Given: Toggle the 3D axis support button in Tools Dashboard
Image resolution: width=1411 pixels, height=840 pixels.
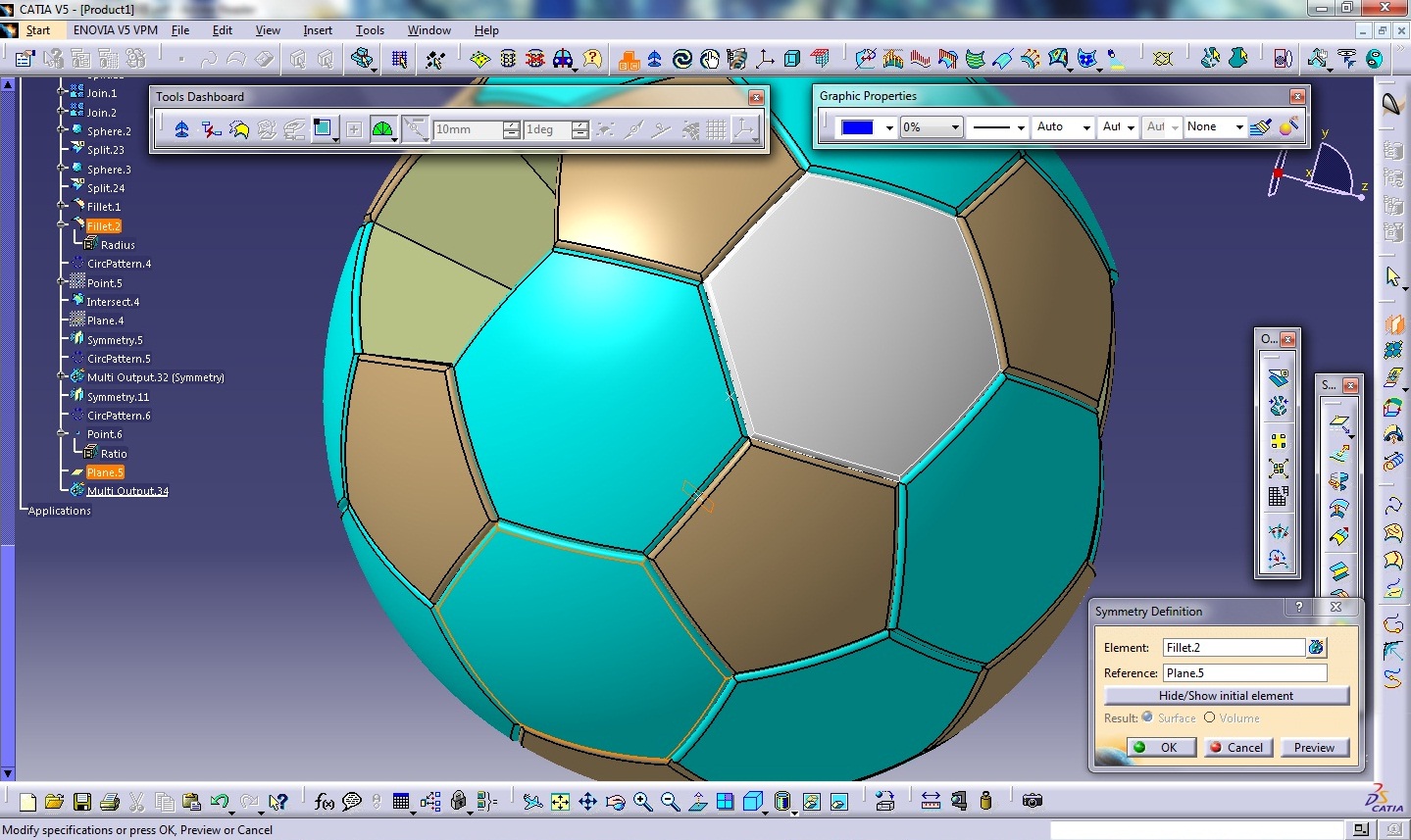Looking at the screenshot, I should click(x=744, y=129).
